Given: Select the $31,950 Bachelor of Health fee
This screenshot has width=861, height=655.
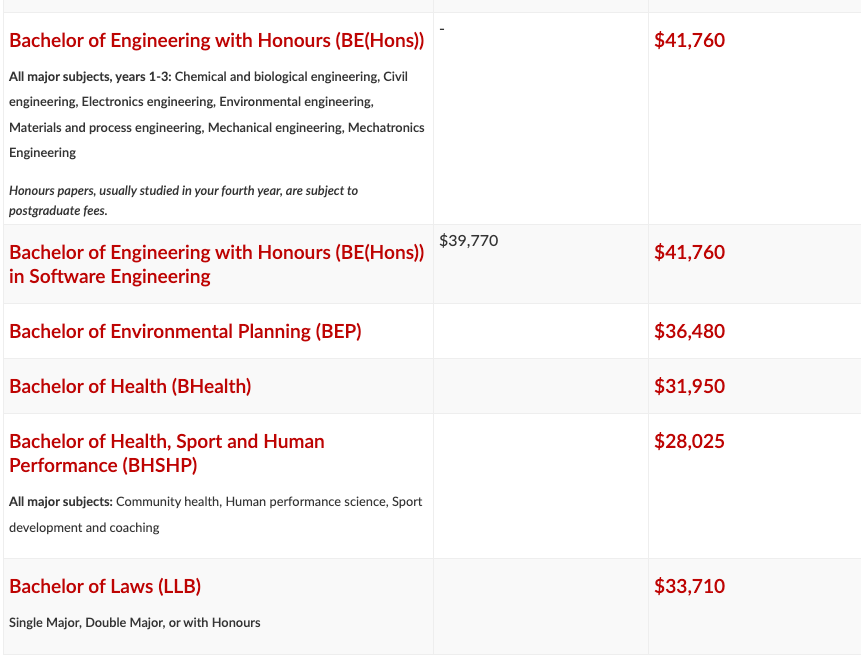Looking at the screenshot, I should pyautogui.click(x=689, y=387).
